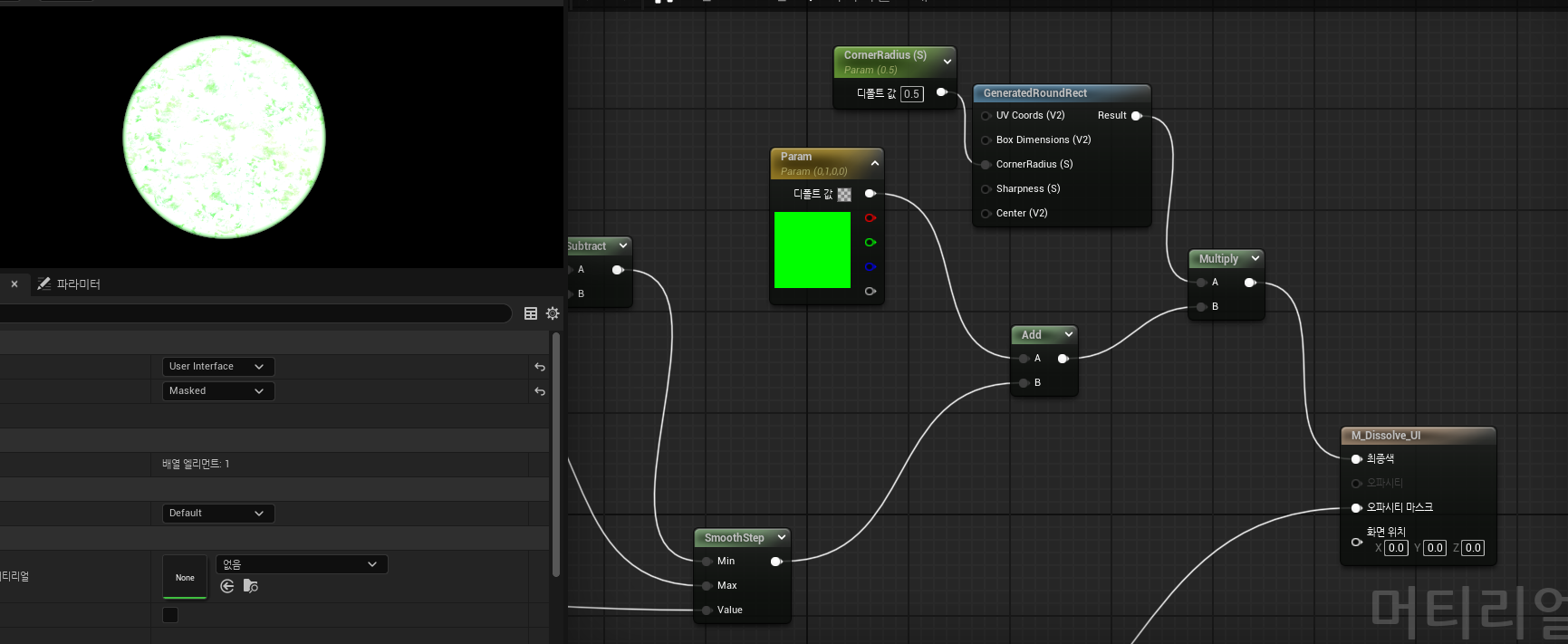Click the 화면 위치 input pin
This screenshot has width=1568, height=644.
[1356, 542]
